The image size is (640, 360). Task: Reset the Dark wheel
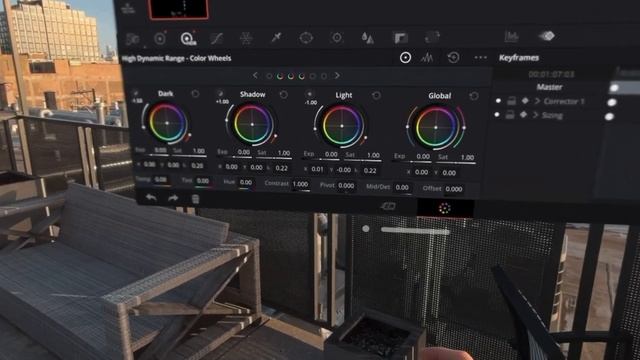point(195,94)
